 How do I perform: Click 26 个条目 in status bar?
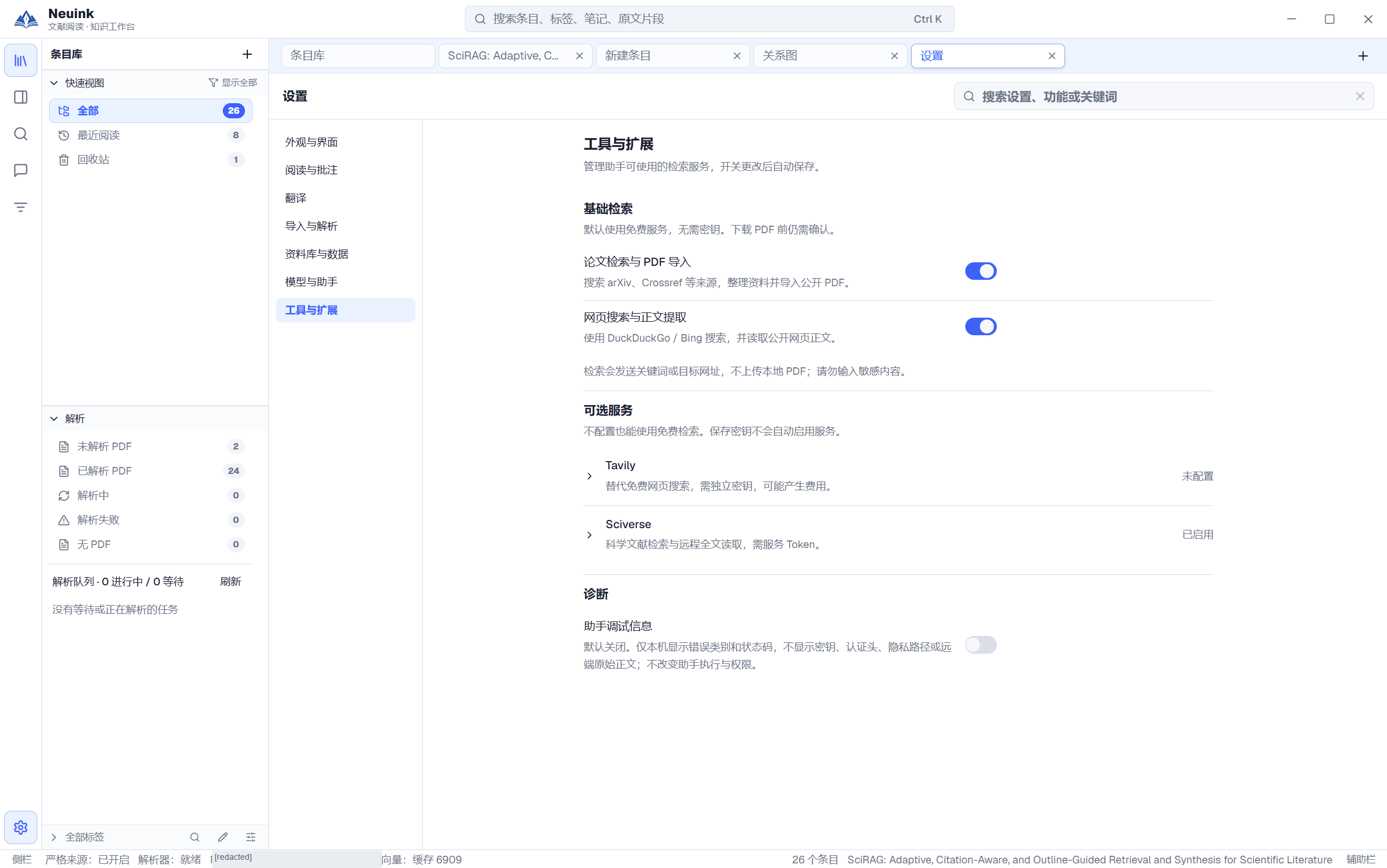[815, 860]
